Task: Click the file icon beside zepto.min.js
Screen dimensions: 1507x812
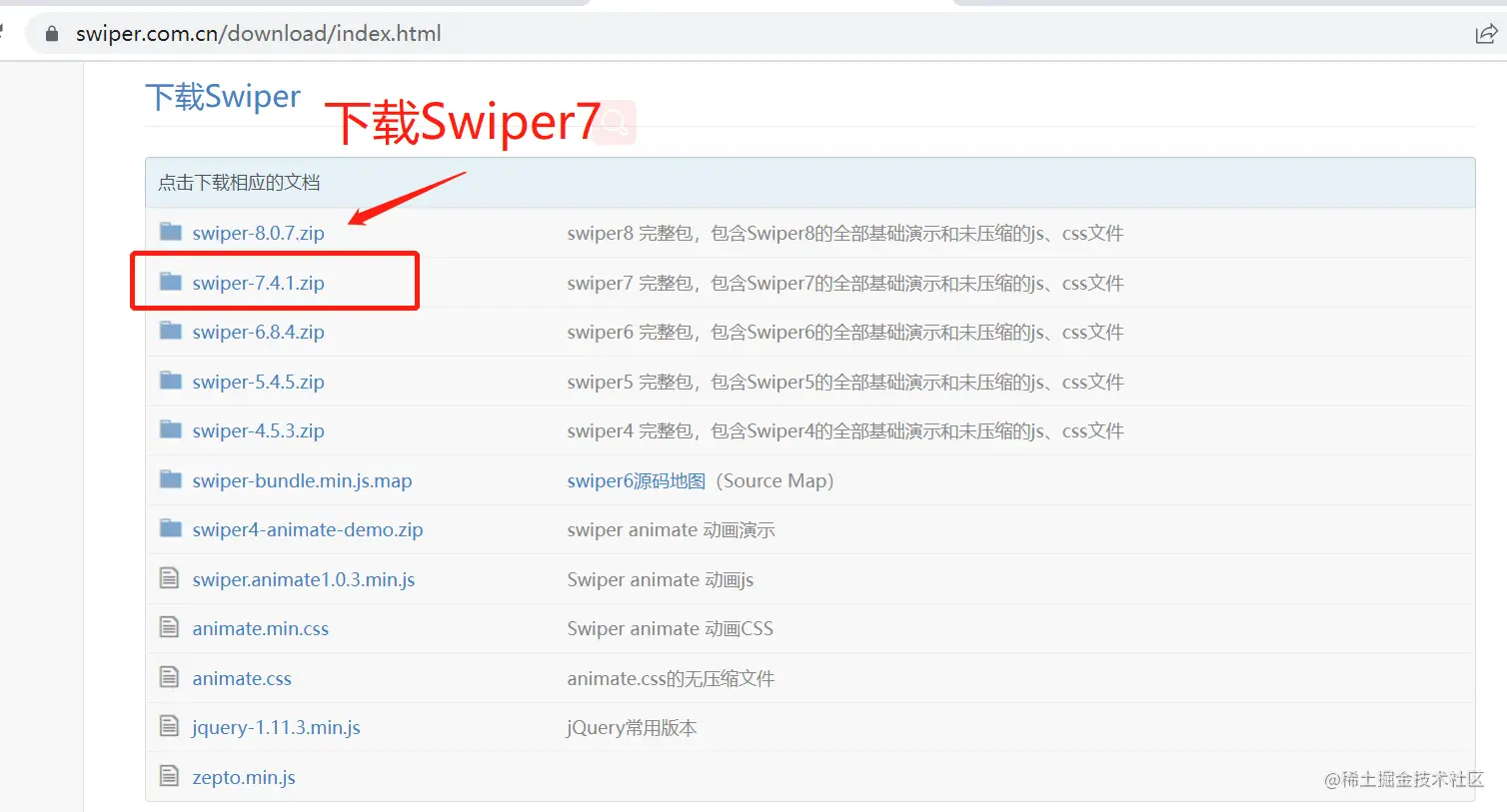Action: [x=170, y=775]
